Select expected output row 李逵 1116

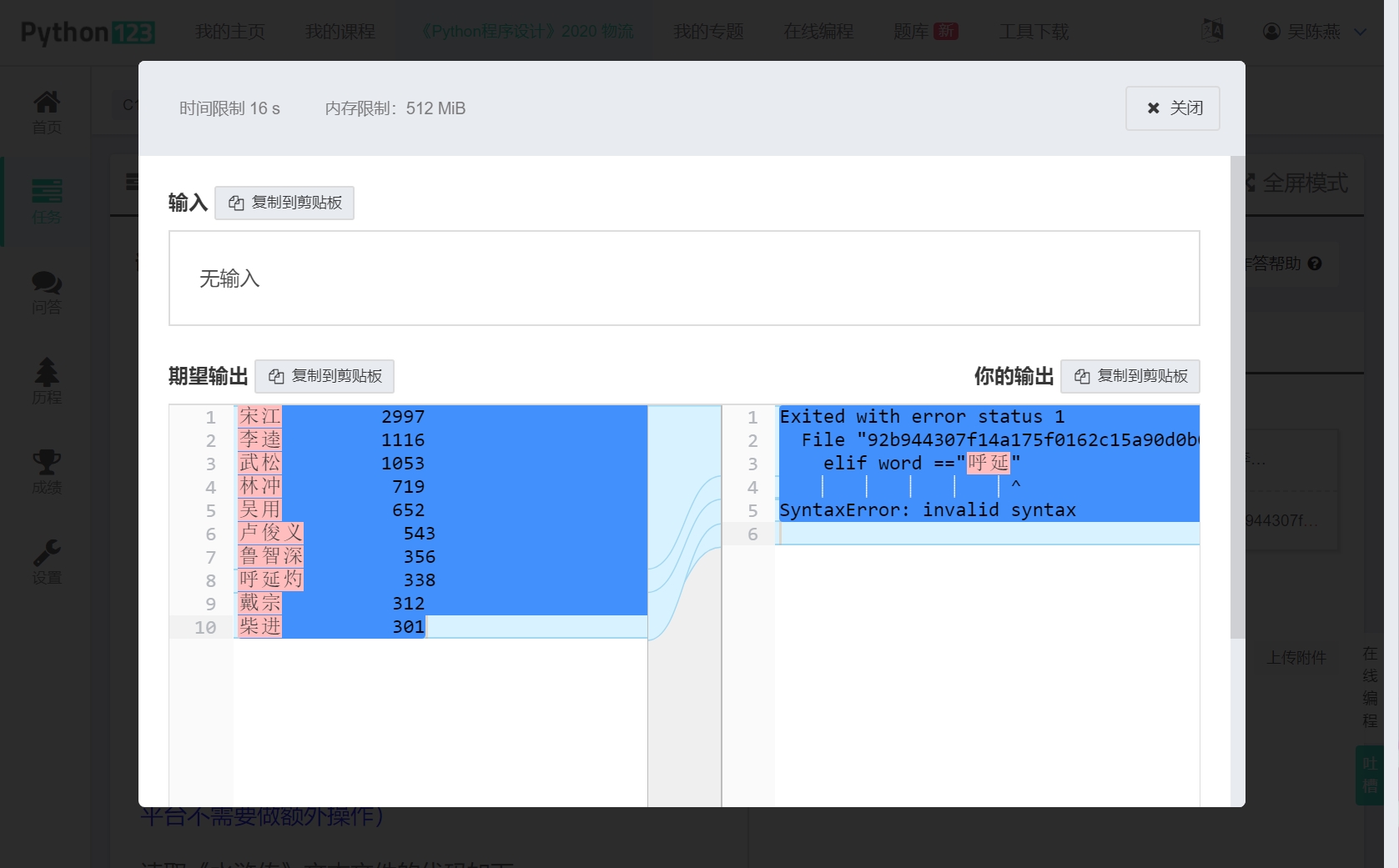[x=440, y=440]
